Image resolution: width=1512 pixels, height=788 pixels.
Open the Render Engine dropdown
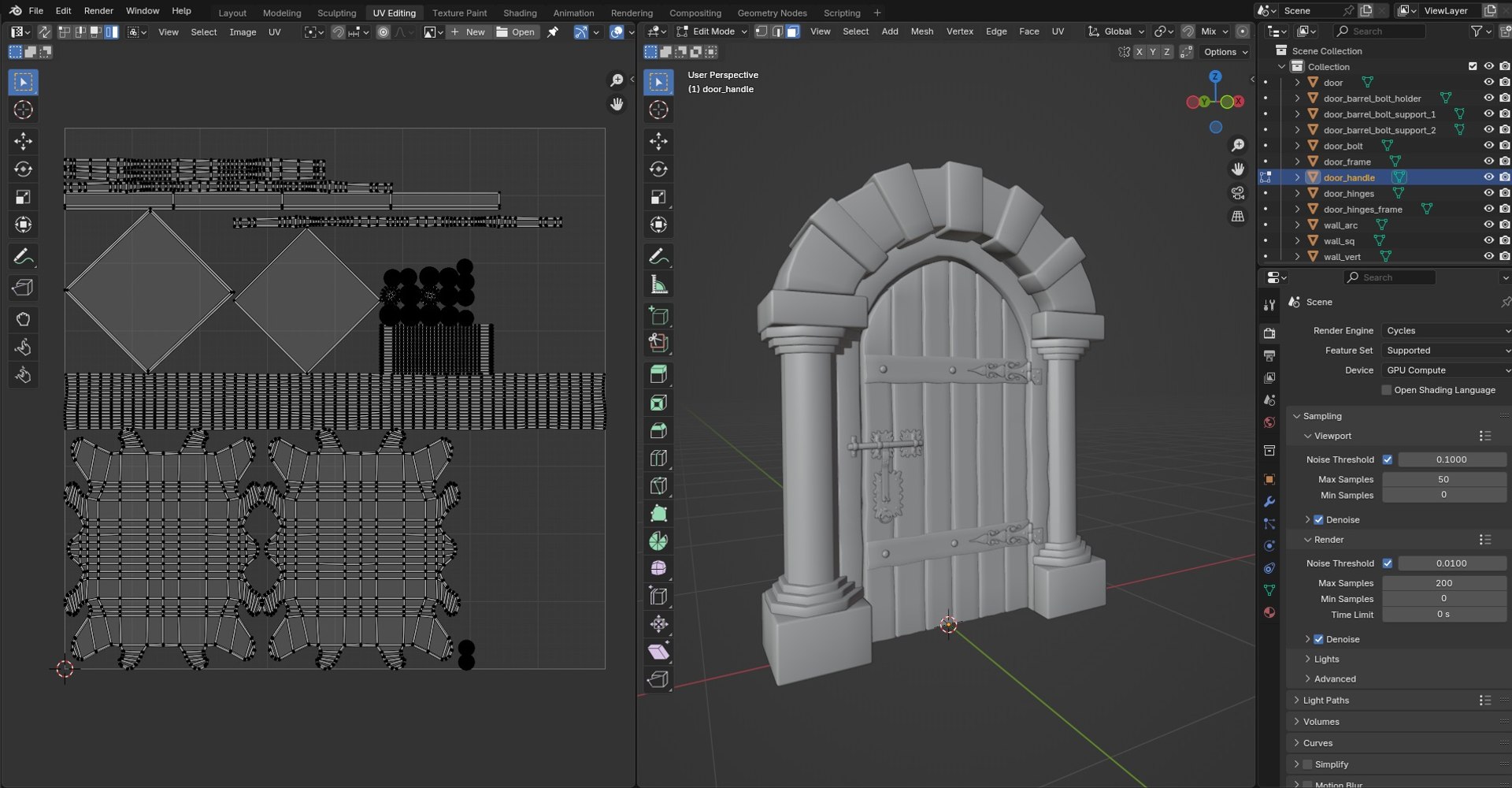1446,331
